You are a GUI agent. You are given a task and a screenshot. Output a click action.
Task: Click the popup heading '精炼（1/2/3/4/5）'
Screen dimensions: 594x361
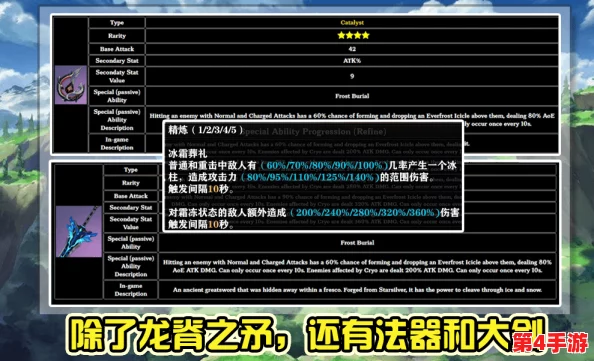point(206,130)
